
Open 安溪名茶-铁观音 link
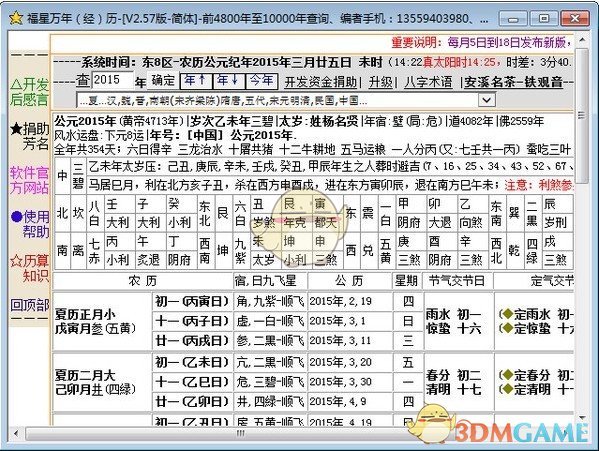coord(513,82)
